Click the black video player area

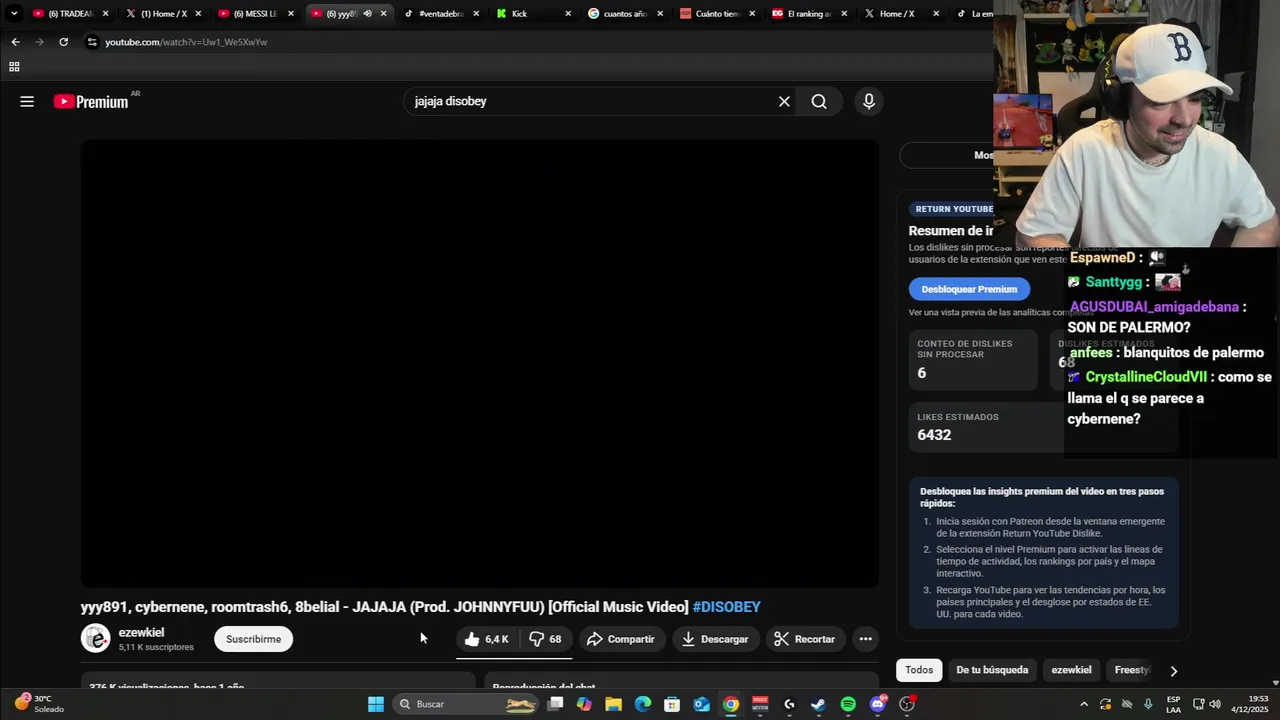point(480,364)
